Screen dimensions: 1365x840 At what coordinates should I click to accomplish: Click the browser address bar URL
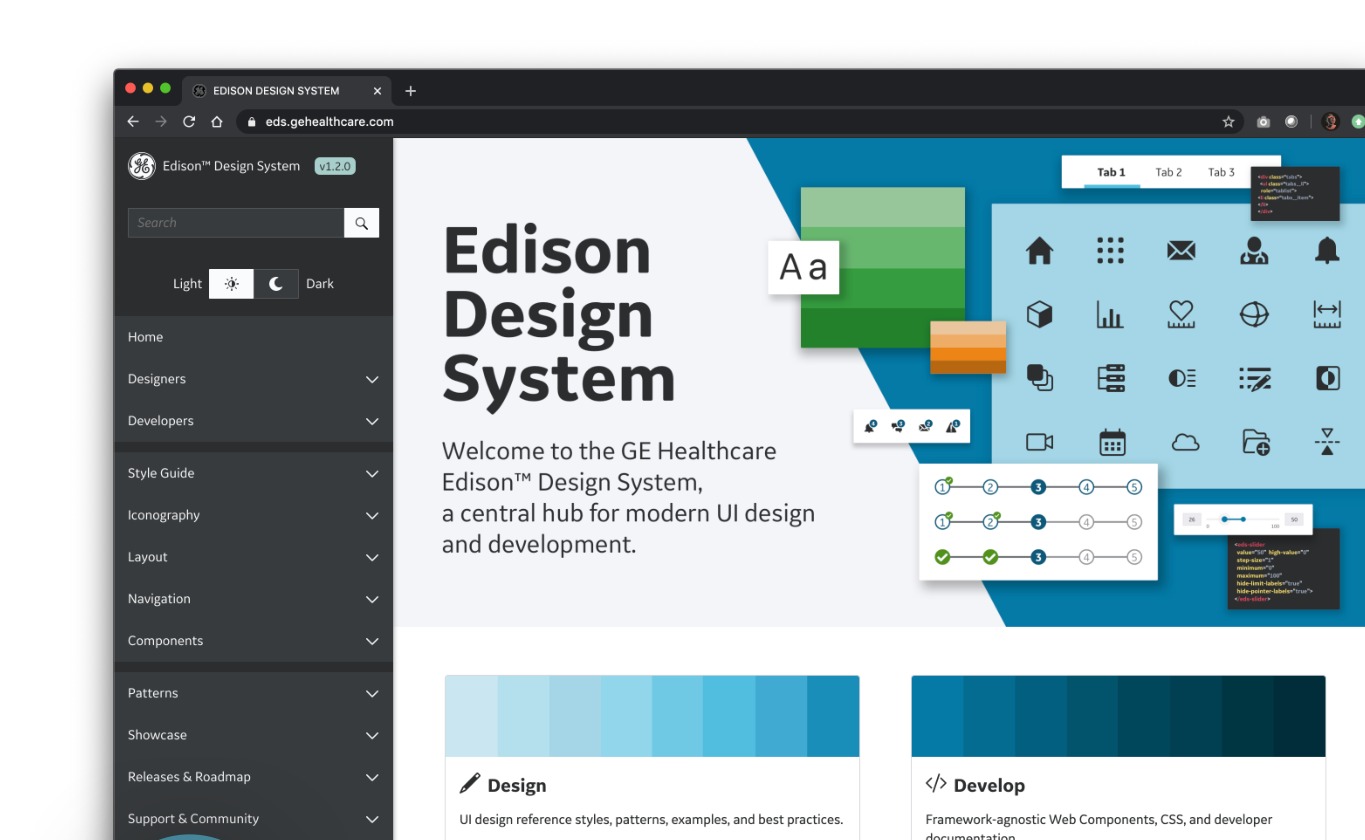[329, 122]
